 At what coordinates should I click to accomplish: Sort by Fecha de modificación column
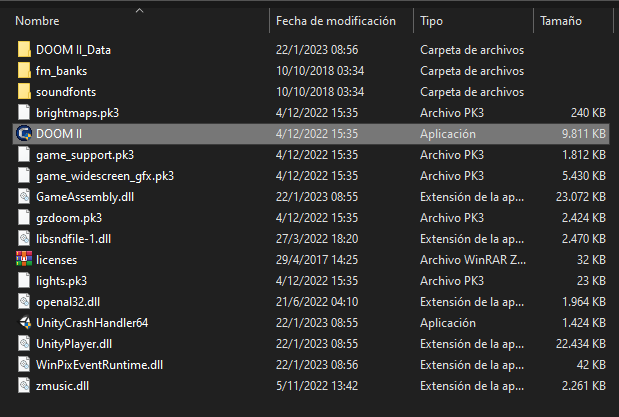tap(335, 21)
